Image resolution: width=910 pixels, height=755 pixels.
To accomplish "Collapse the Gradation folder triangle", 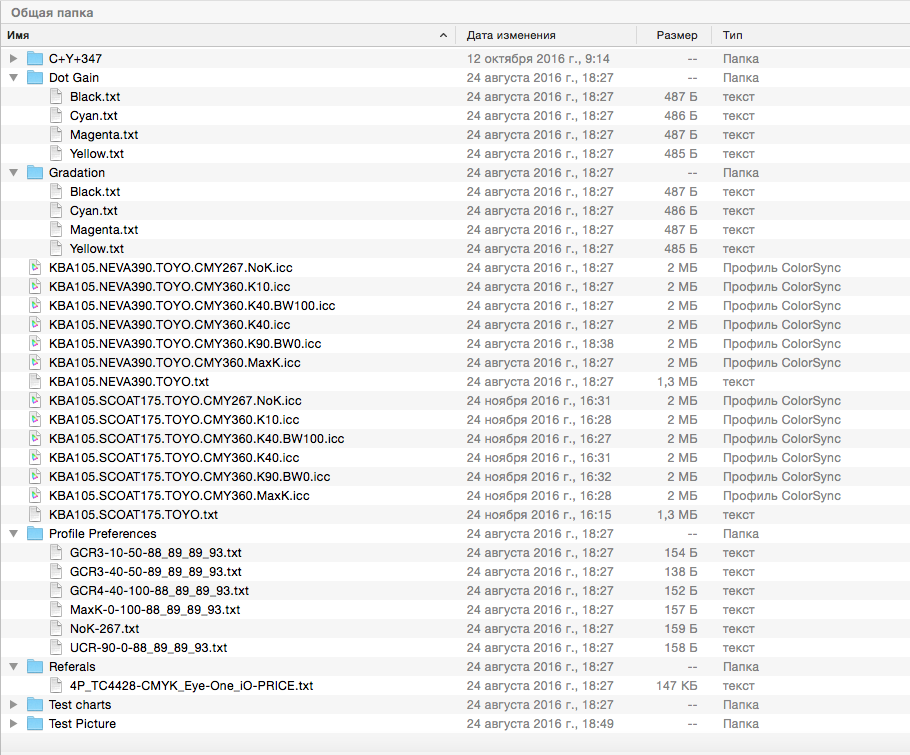I will click(13, 173).
